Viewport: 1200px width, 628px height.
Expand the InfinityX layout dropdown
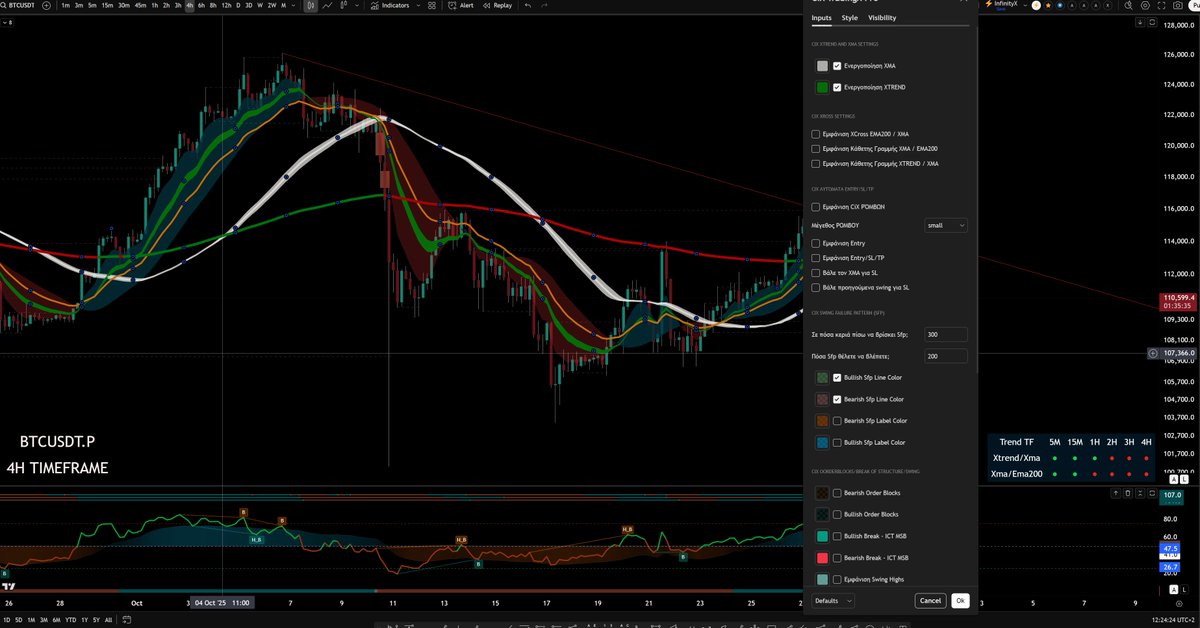(1025, 5)
